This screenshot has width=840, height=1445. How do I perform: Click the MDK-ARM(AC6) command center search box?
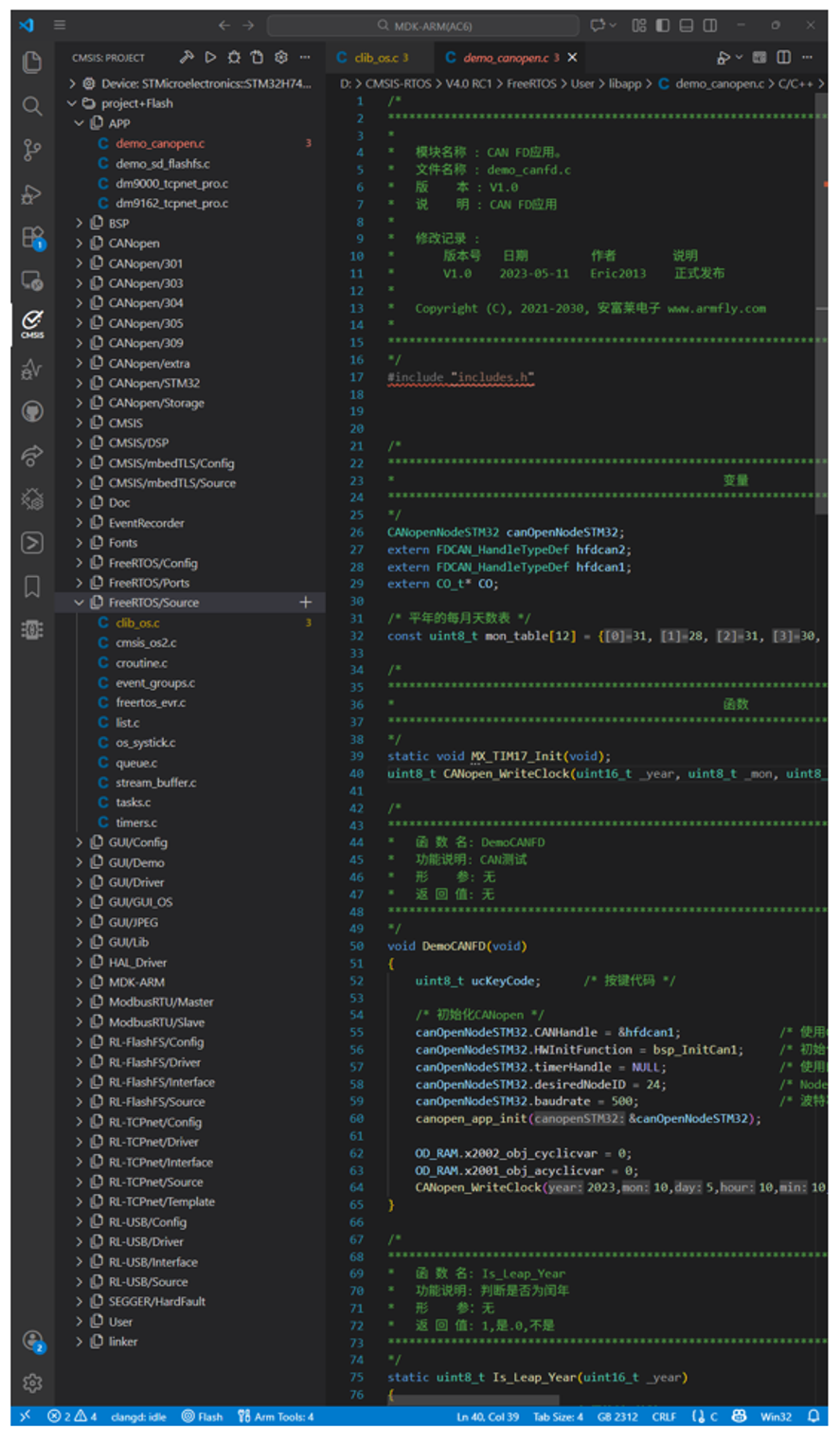point(423,26)
